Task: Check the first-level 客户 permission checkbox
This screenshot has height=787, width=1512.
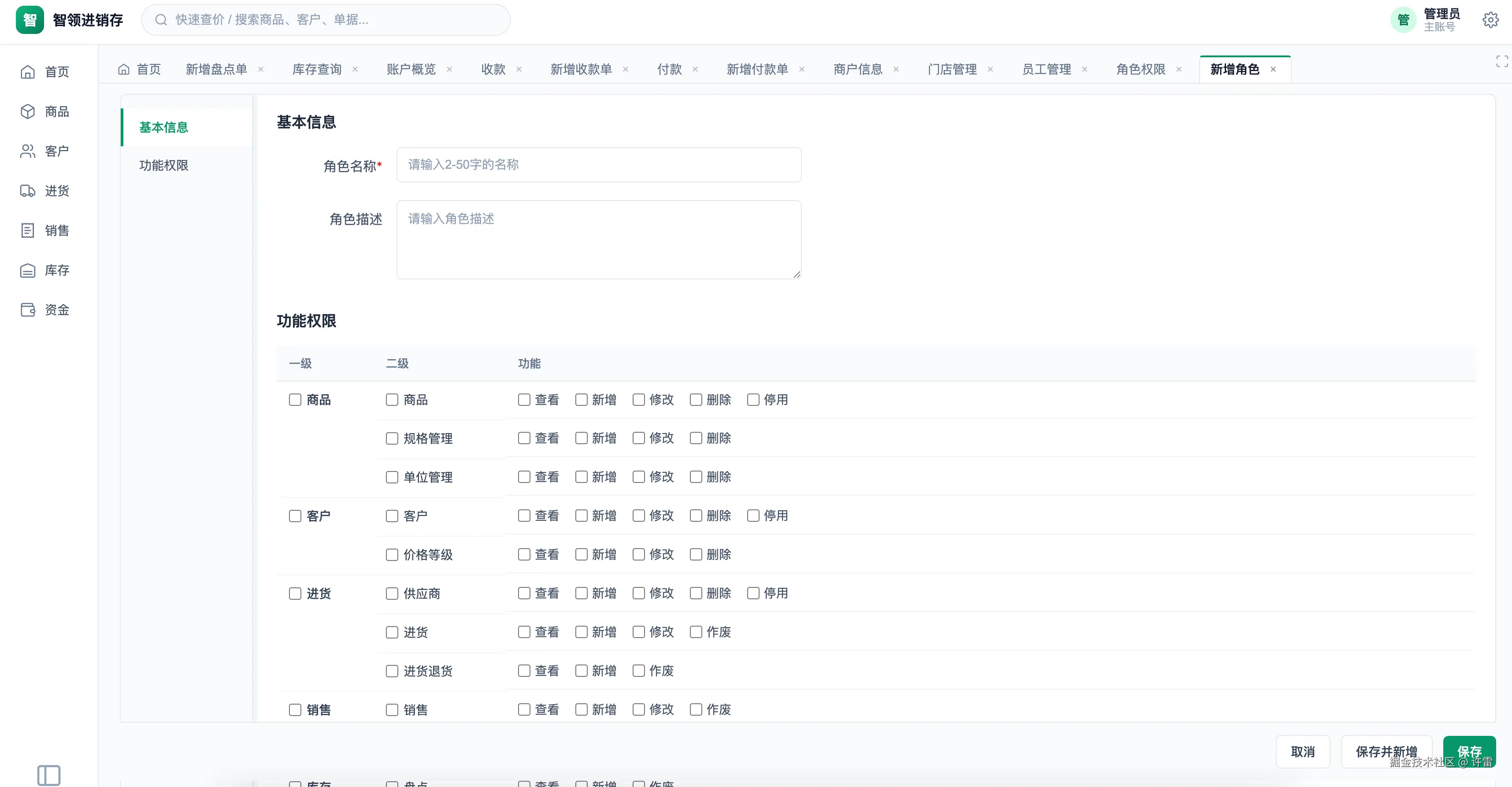Action: click(x=295, y=516)
